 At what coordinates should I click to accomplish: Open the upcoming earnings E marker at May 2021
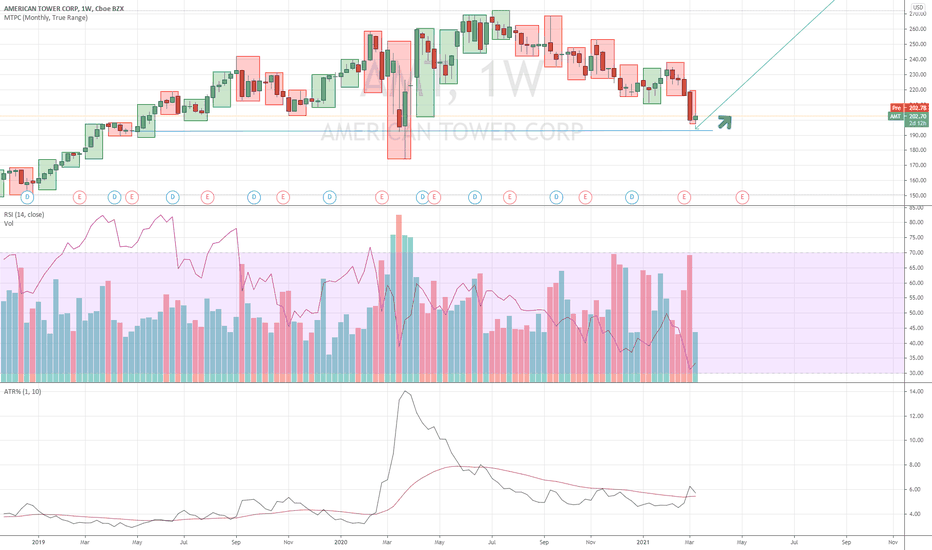click(742, 197)
